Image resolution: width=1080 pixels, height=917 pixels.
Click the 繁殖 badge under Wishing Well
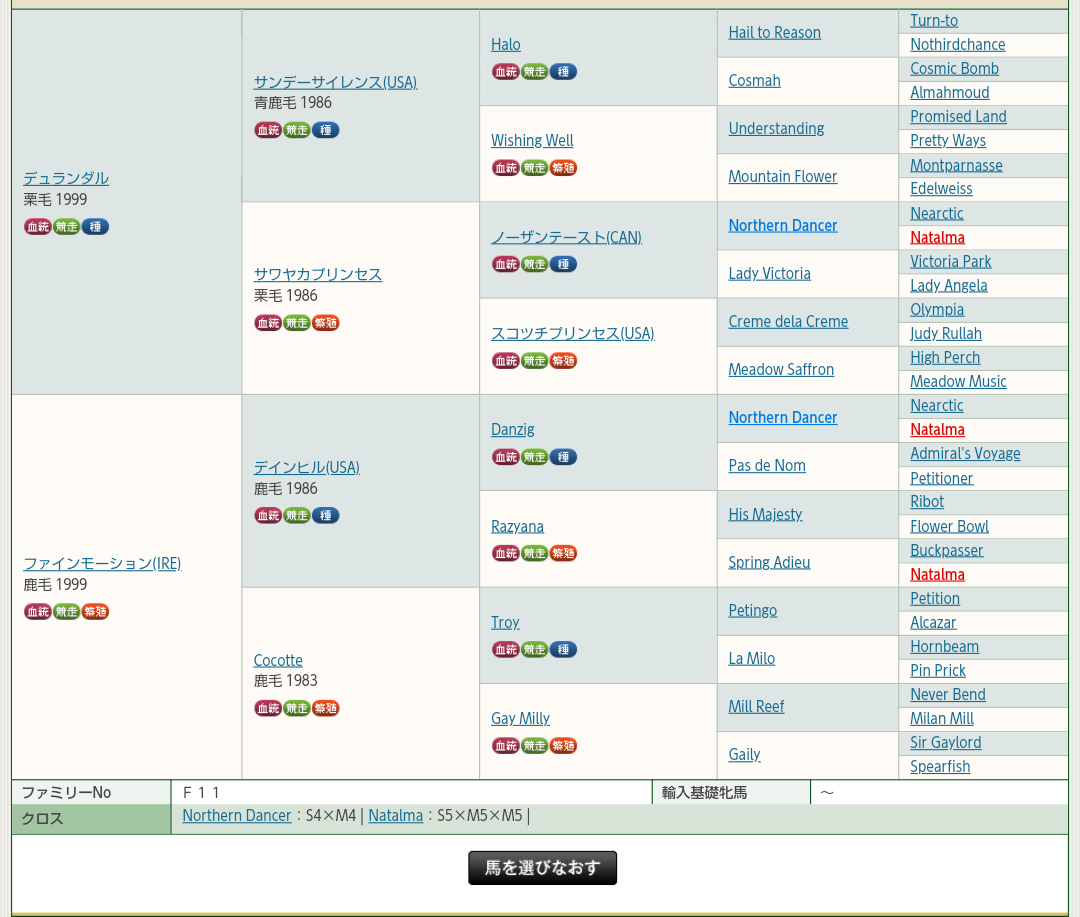coord(564,168)
